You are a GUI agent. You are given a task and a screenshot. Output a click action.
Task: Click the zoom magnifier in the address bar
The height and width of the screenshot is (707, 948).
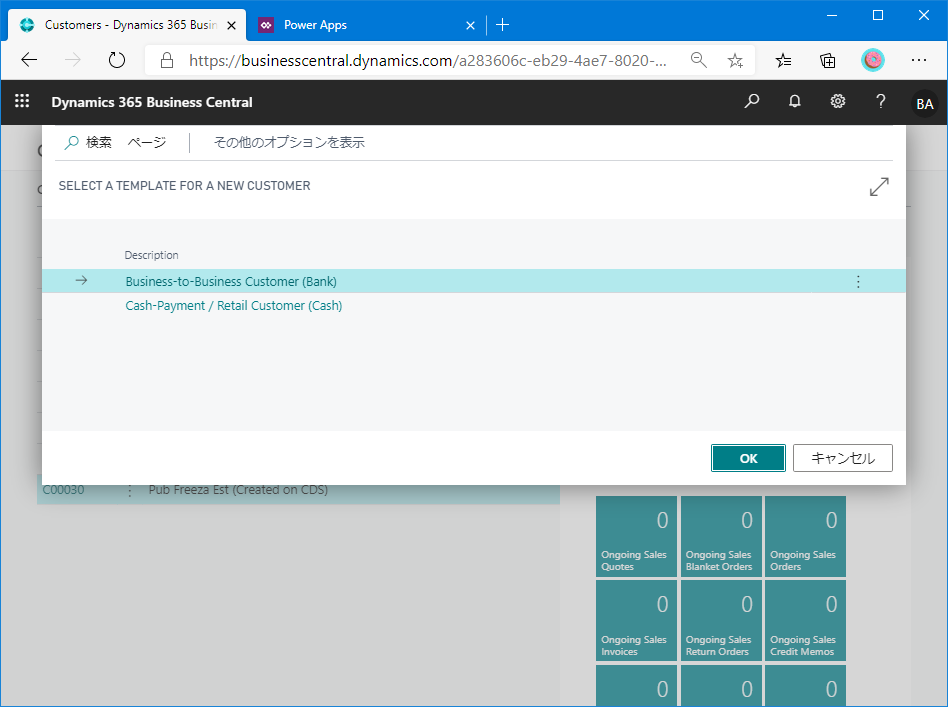pyautogui.click(x=699, y=60)
